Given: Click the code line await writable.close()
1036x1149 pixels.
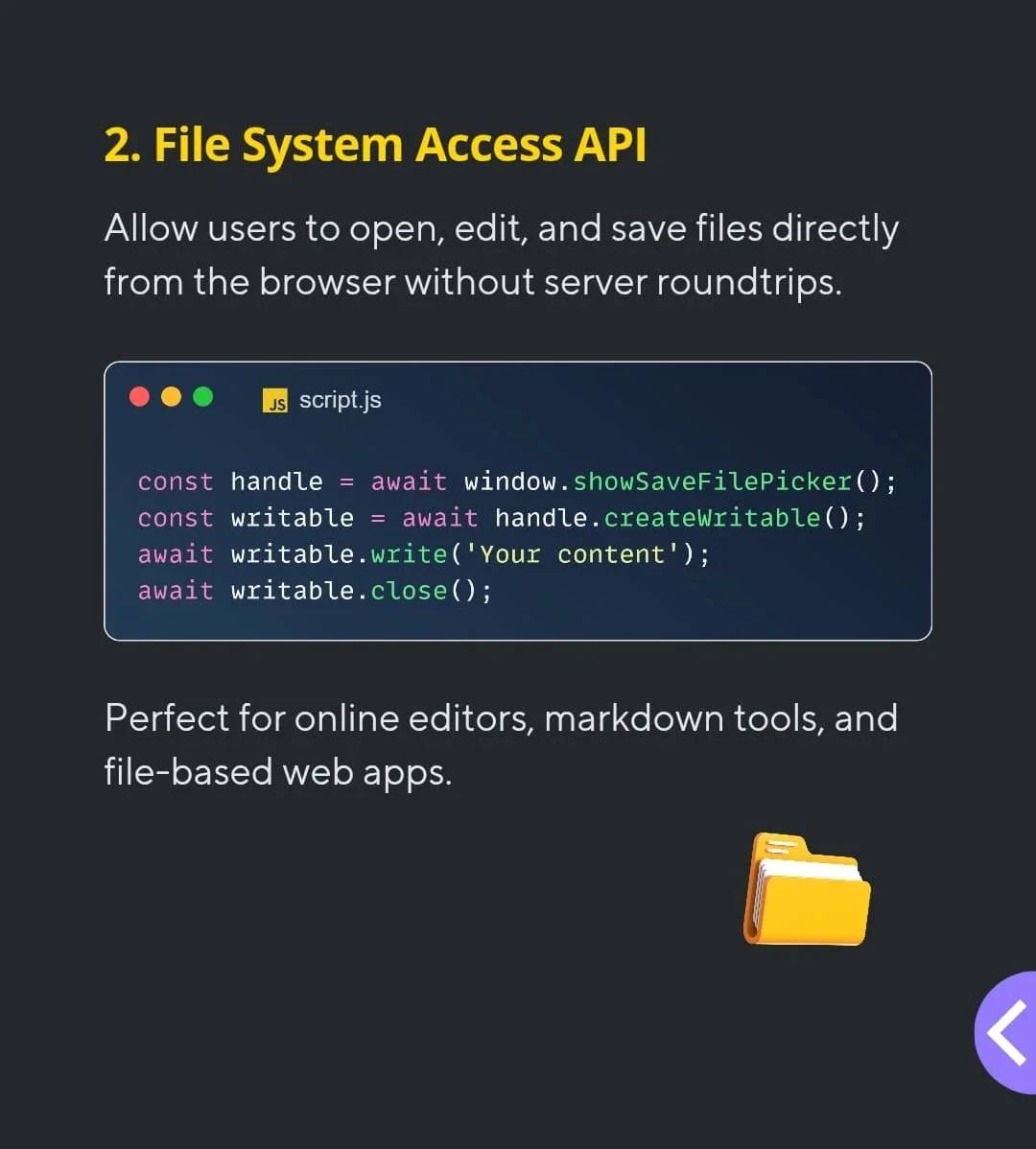Looking at the screenshot, I should (315, 591).
